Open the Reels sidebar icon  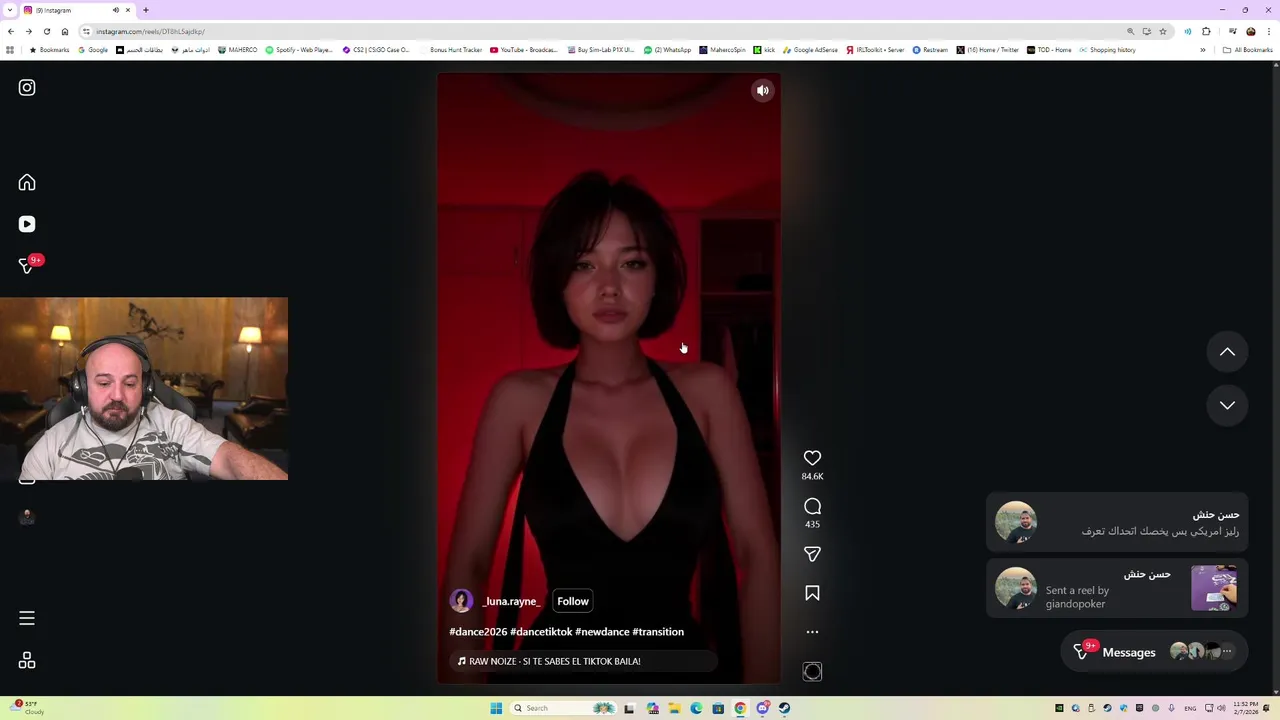[27, 224]
